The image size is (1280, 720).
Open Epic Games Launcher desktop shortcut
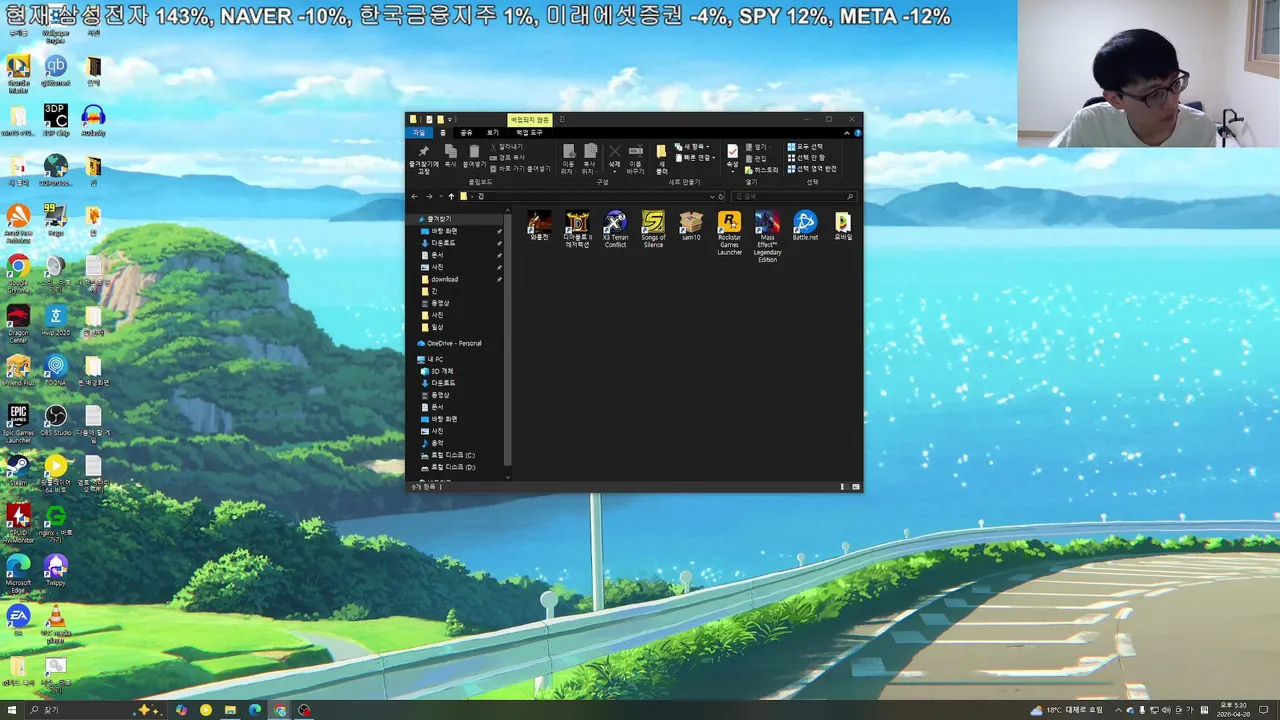(x=18, y=424)
